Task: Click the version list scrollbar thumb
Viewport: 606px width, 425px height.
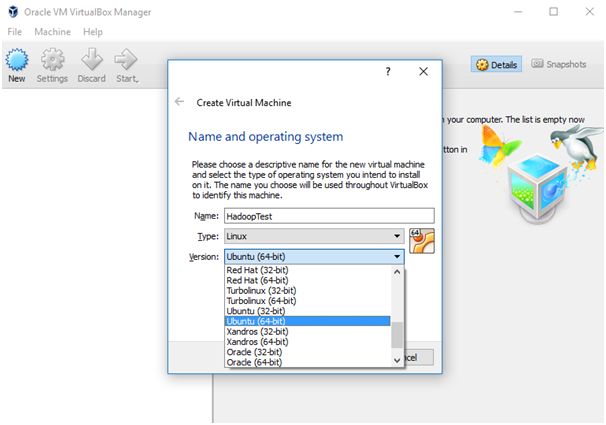Action: tap(397, 335)
